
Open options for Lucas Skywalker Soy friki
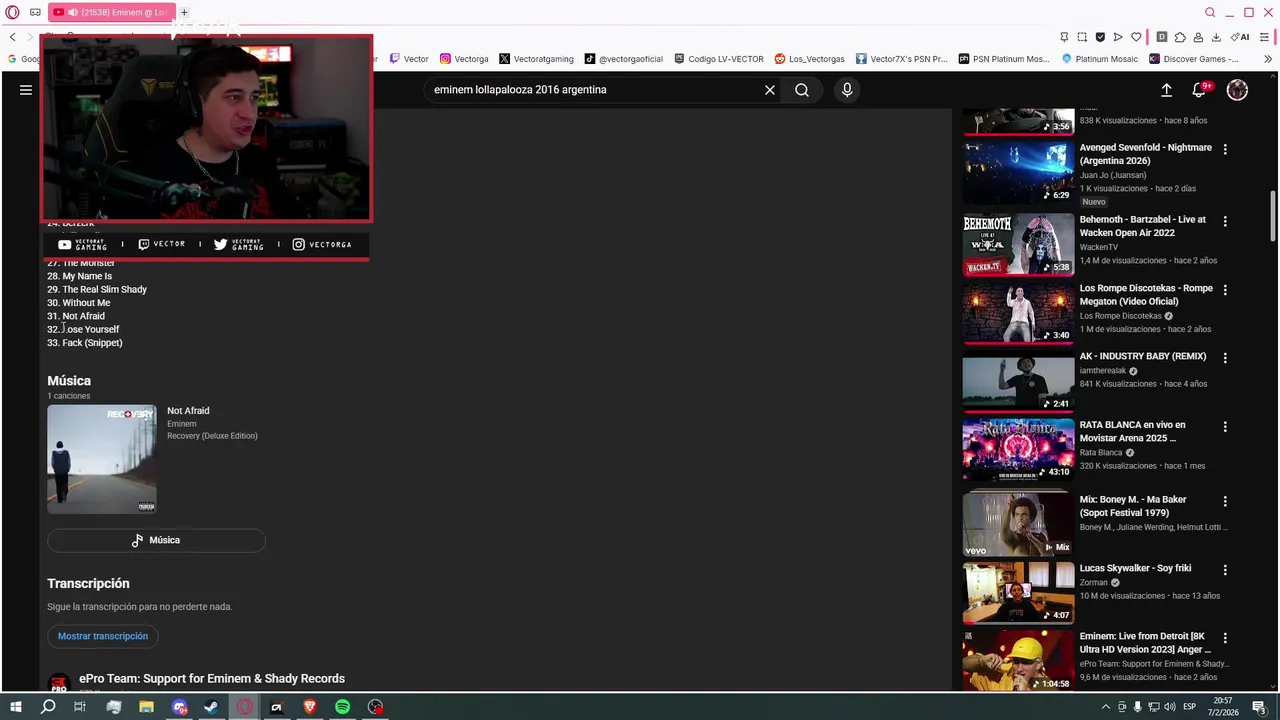pyautogui.click(x=1225, y=570)
